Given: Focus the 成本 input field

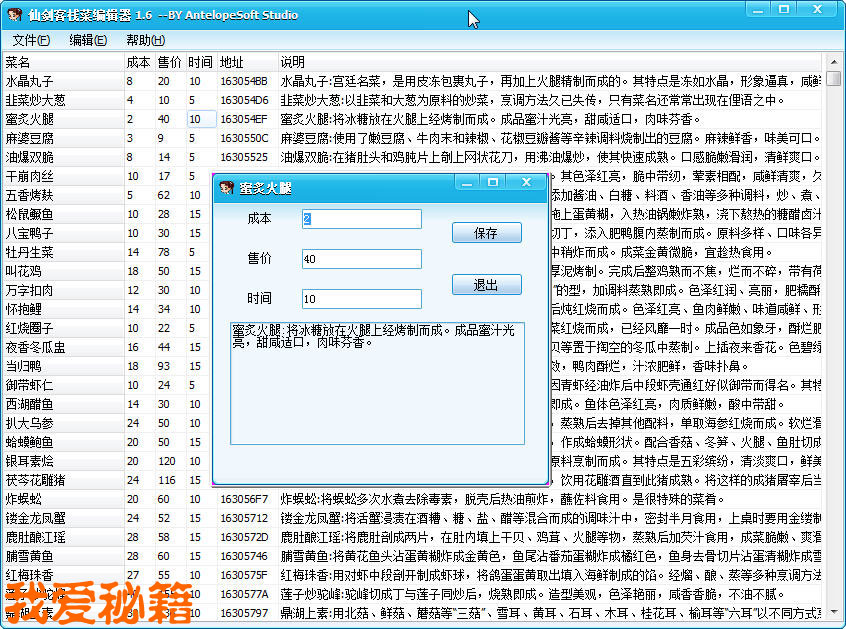Looking at the screenshot, I should [x=361, y=219].
